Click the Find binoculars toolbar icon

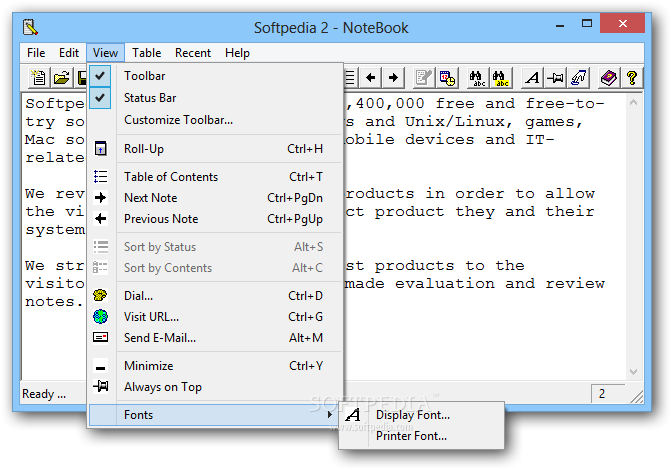click(477, 78)
